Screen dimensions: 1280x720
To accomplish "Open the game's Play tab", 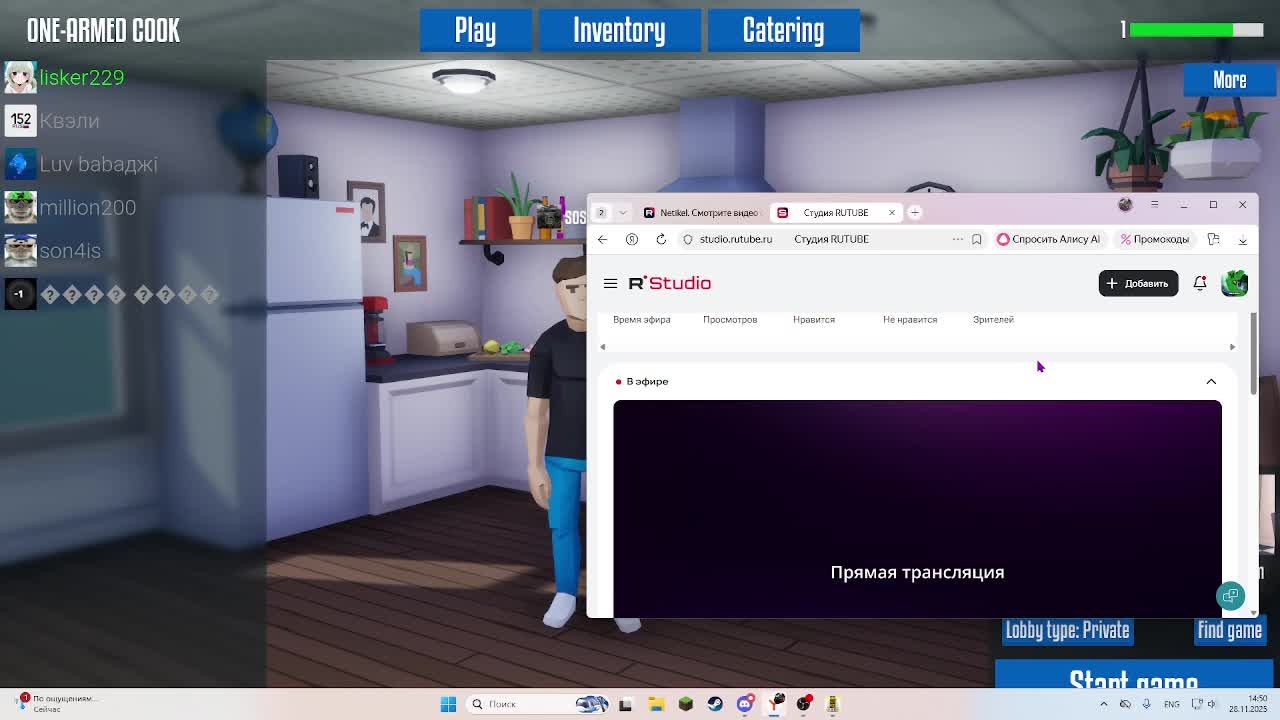I will pos(475,30).
